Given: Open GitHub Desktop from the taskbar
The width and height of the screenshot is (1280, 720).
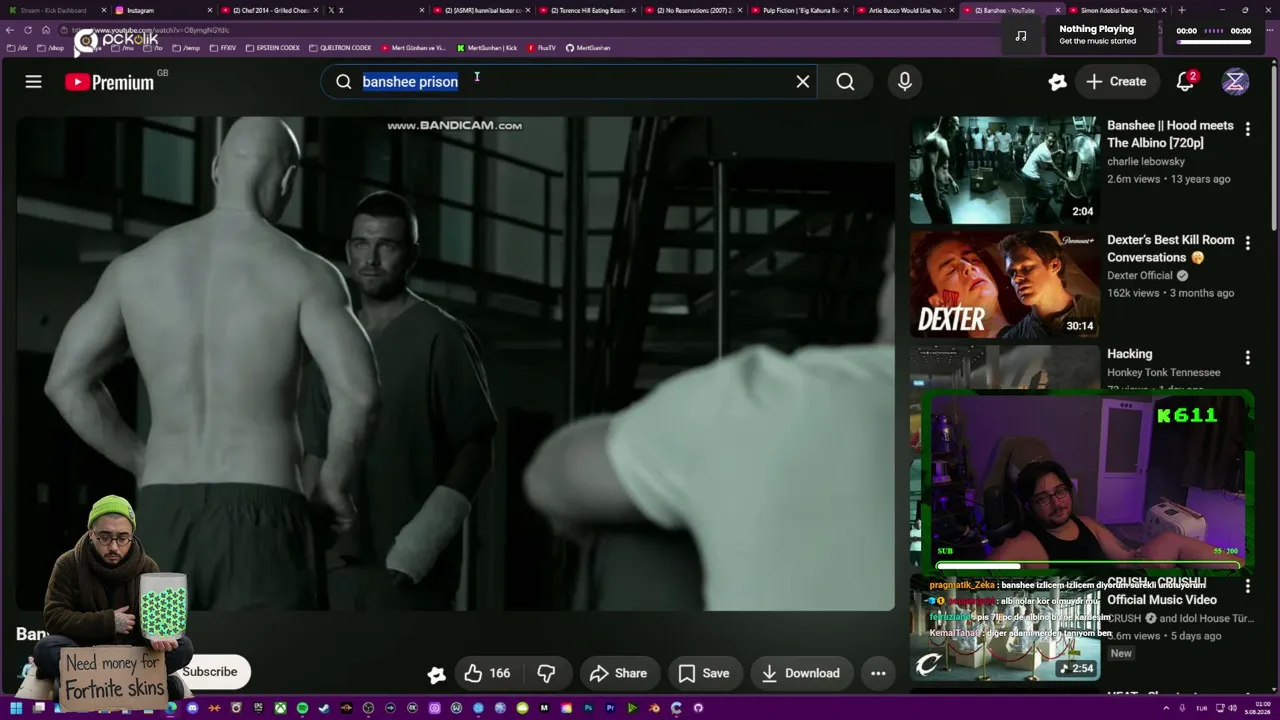Looking at the screenshot, I should [x=698, y=708].
